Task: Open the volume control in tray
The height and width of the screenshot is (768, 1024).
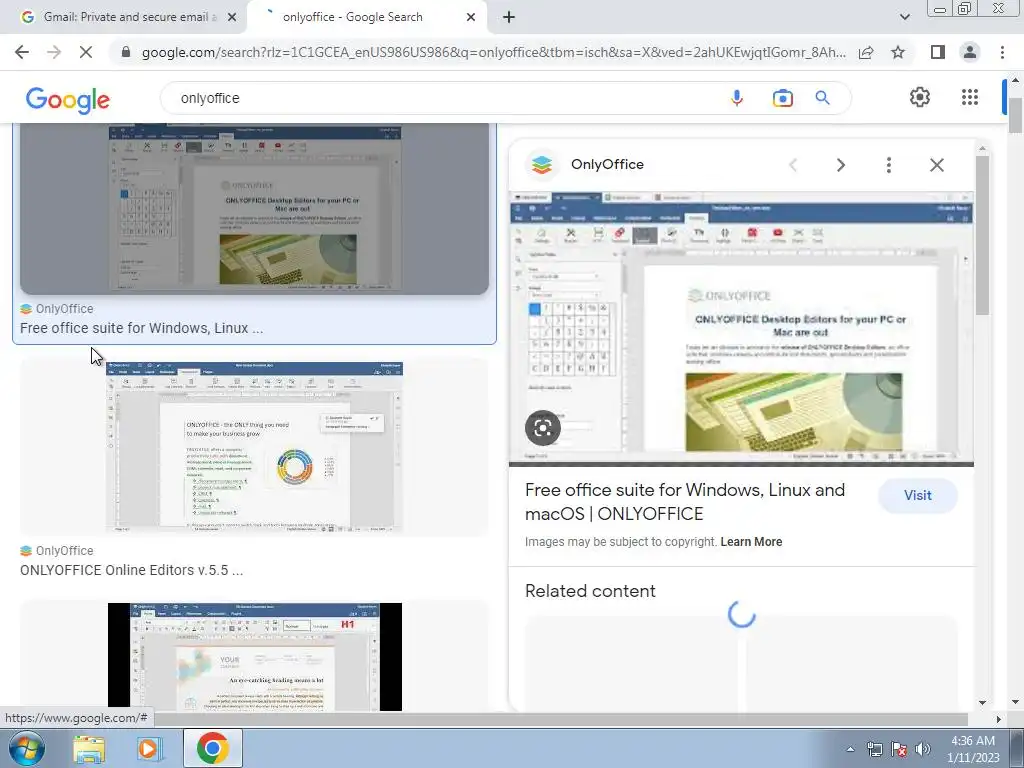Action: [x=923, y=749]
